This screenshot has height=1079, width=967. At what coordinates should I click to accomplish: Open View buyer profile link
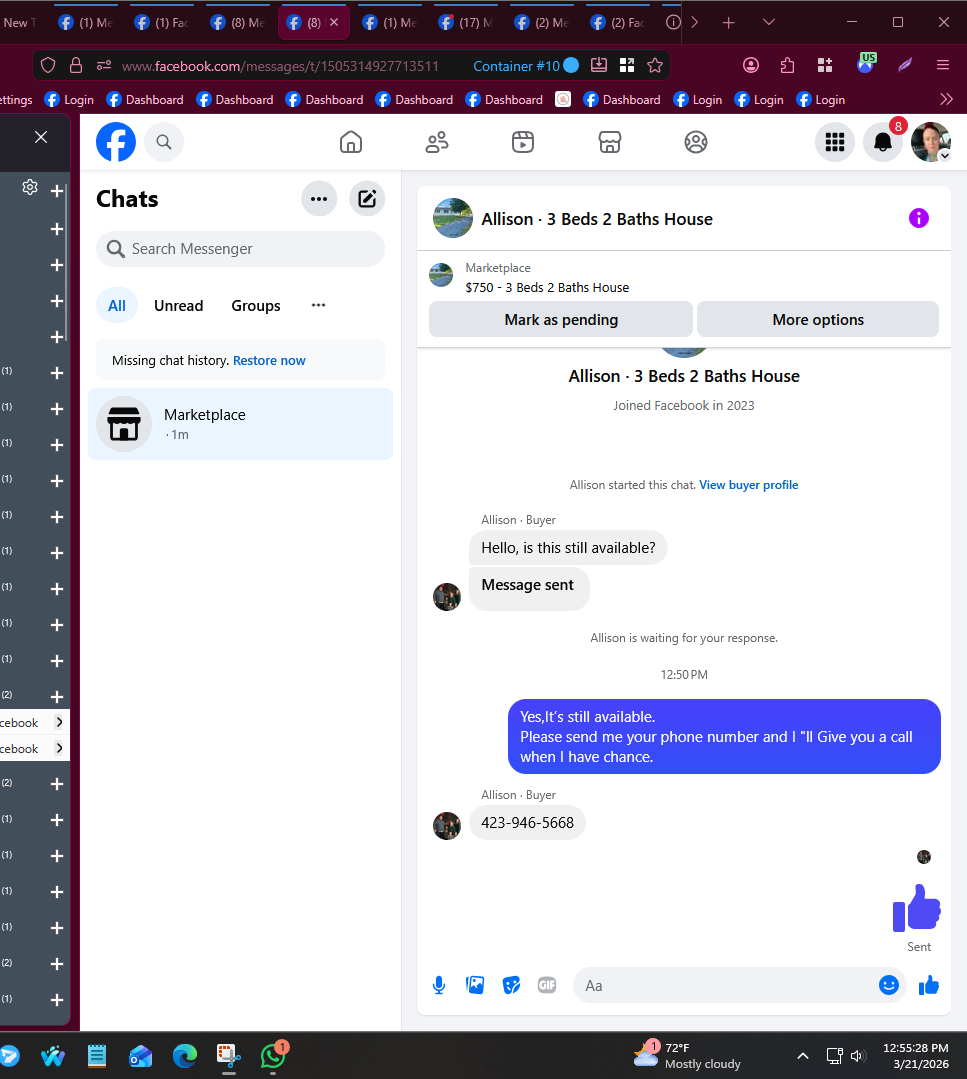pos(749,485)
